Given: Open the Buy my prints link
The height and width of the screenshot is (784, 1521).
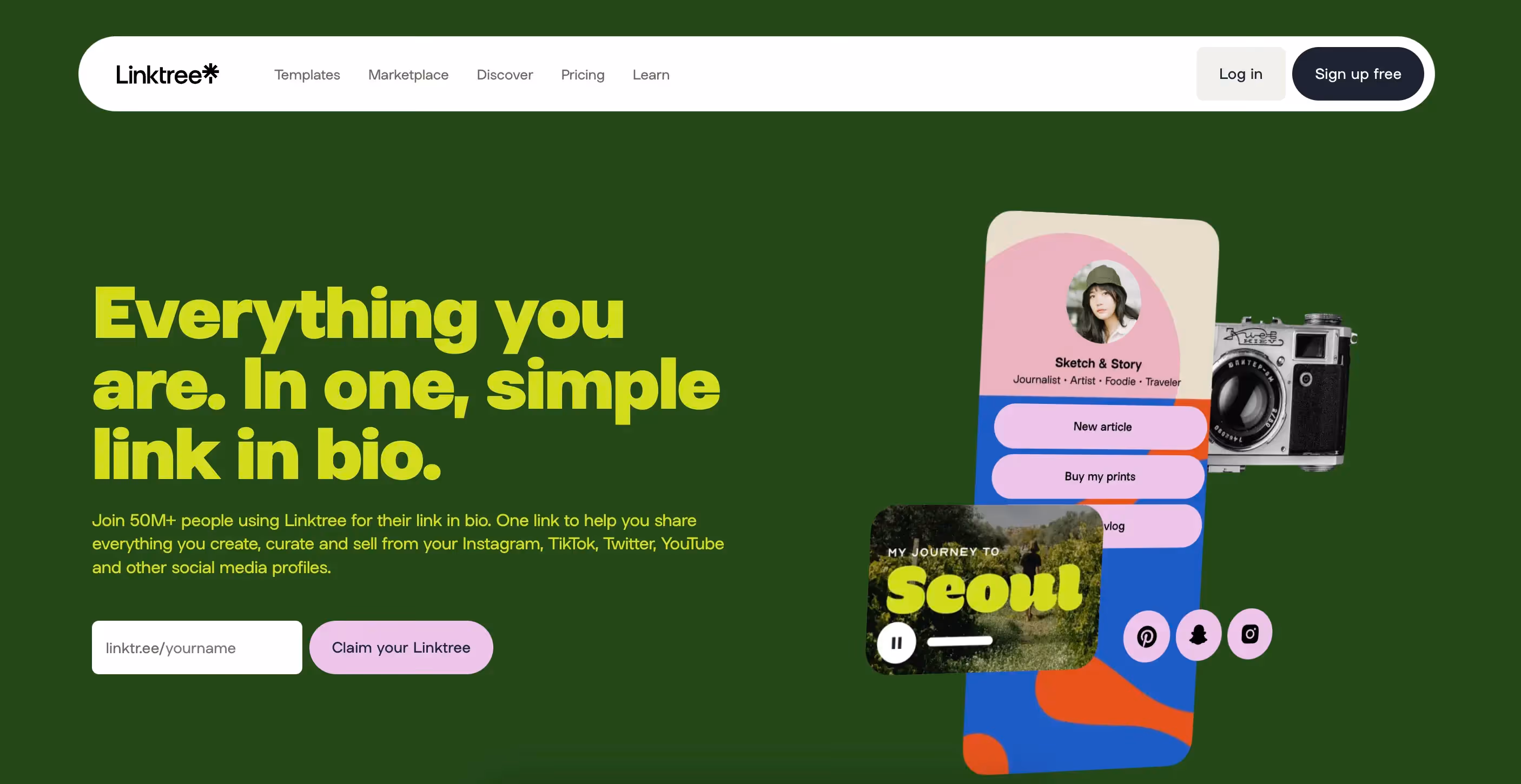Looking at the screenshot, I should pyautogui.click(x=1099, y=476).
